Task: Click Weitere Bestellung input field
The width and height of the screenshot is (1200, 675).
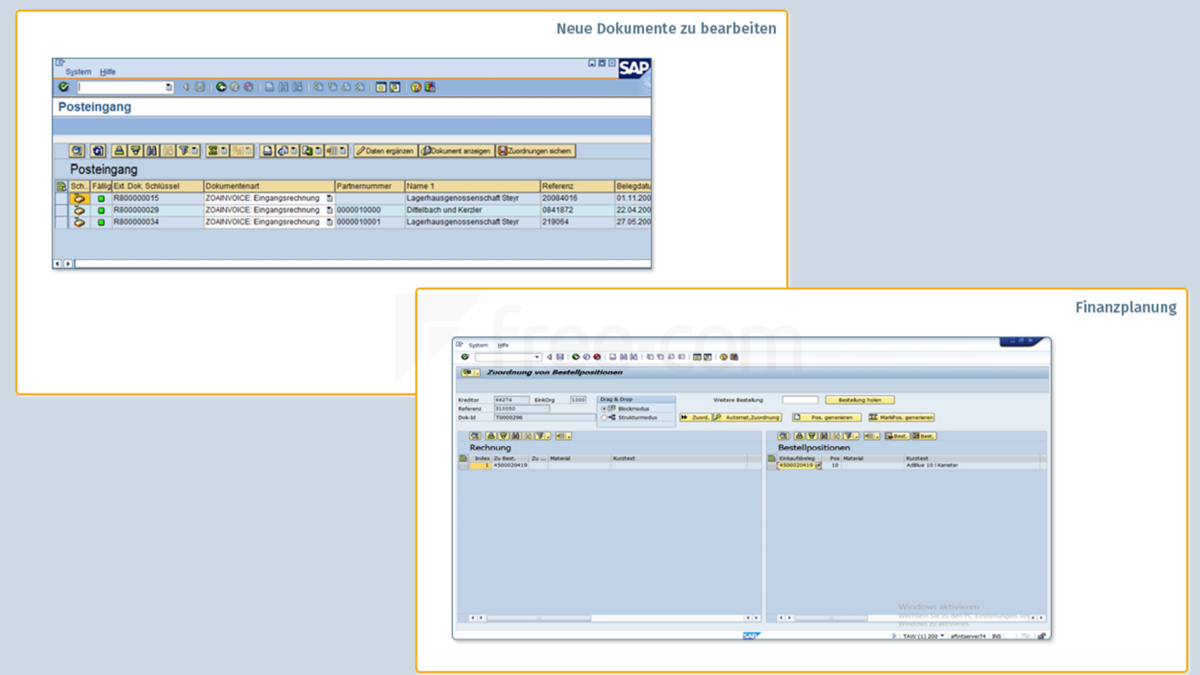Action: tap(800, 400)
